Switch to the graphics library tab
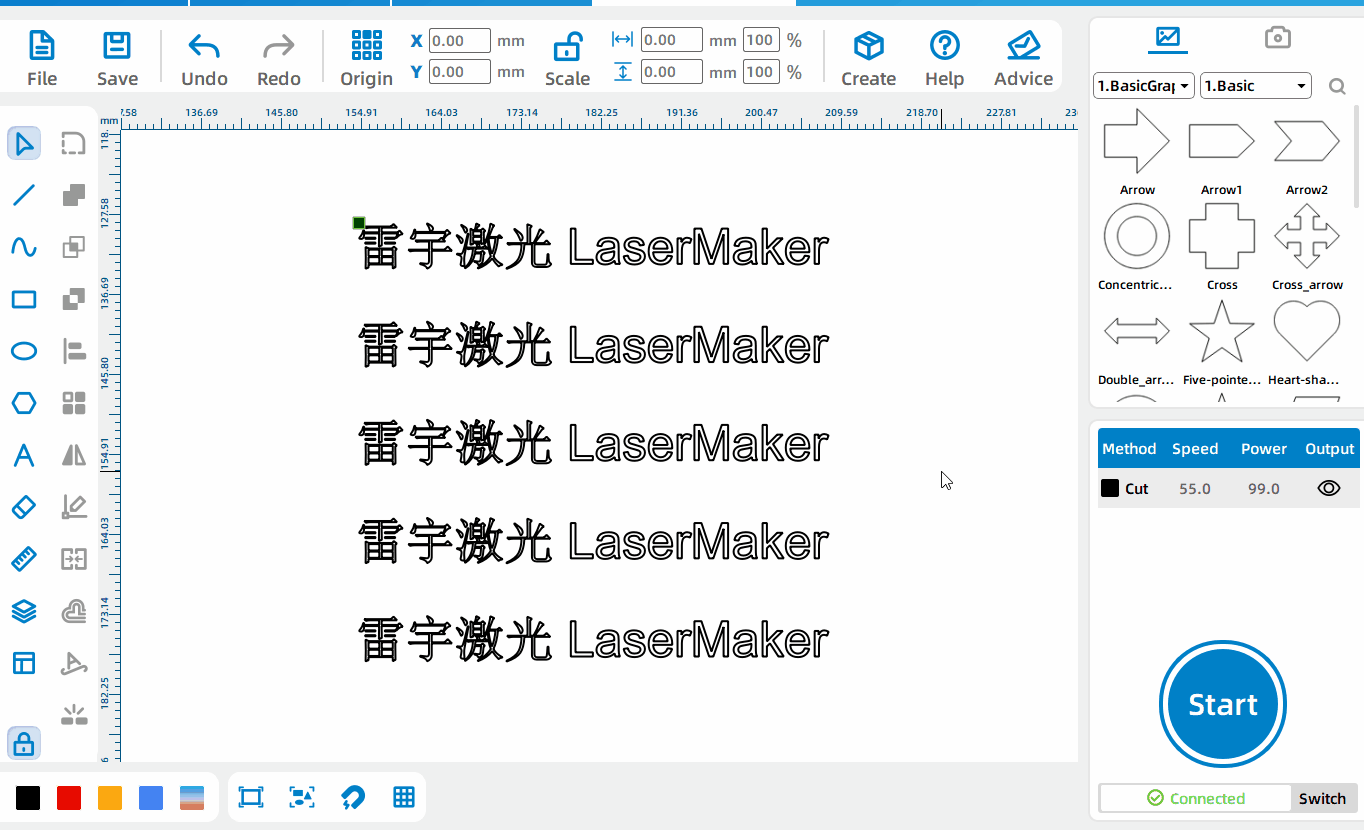The image size is (1364, 830). pos(1167,38)
